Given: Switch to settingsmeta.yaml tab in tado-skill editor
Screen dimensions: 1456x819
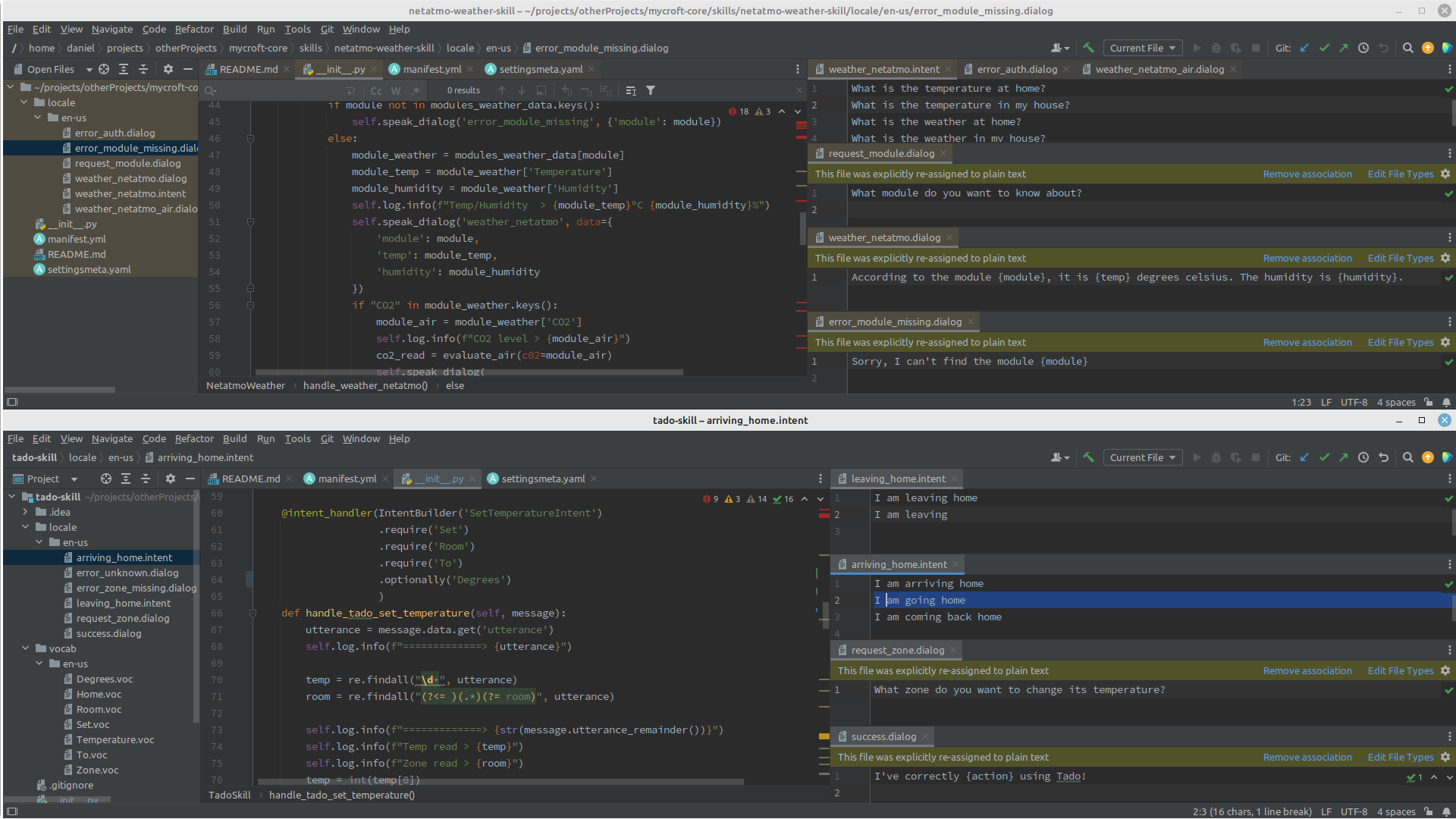Looking at the screenshot, I should click(x=543, y=479).
